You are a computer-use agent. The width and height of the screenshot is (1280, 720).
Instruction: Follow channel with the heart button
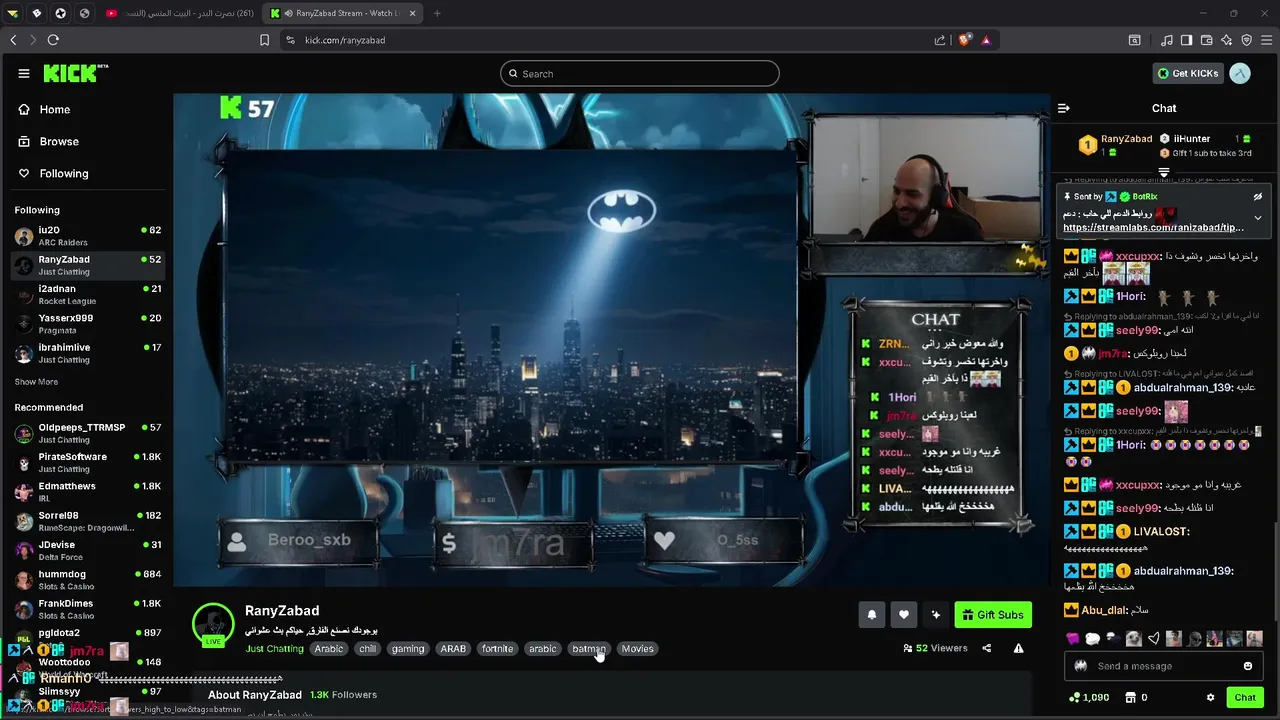[904, 615]
